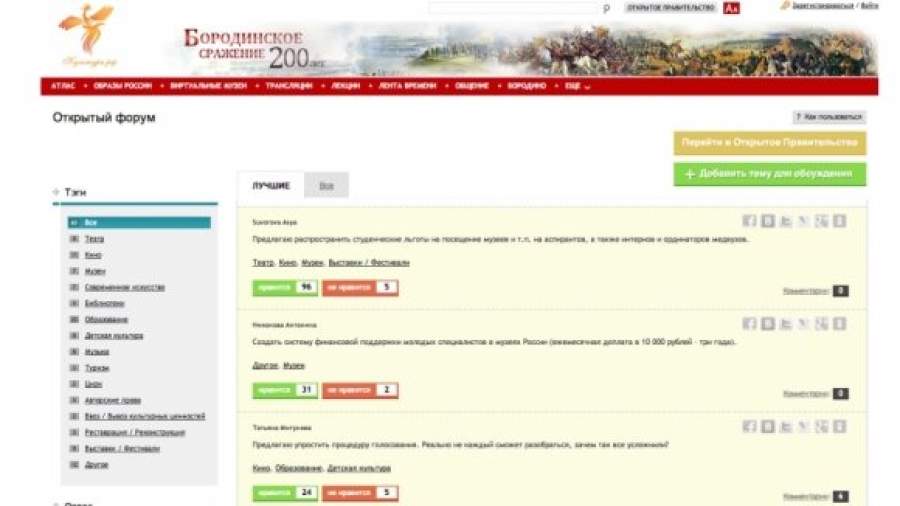Click the red font size 'Aa' icon
900x506 pixels.
pos(731,8)
